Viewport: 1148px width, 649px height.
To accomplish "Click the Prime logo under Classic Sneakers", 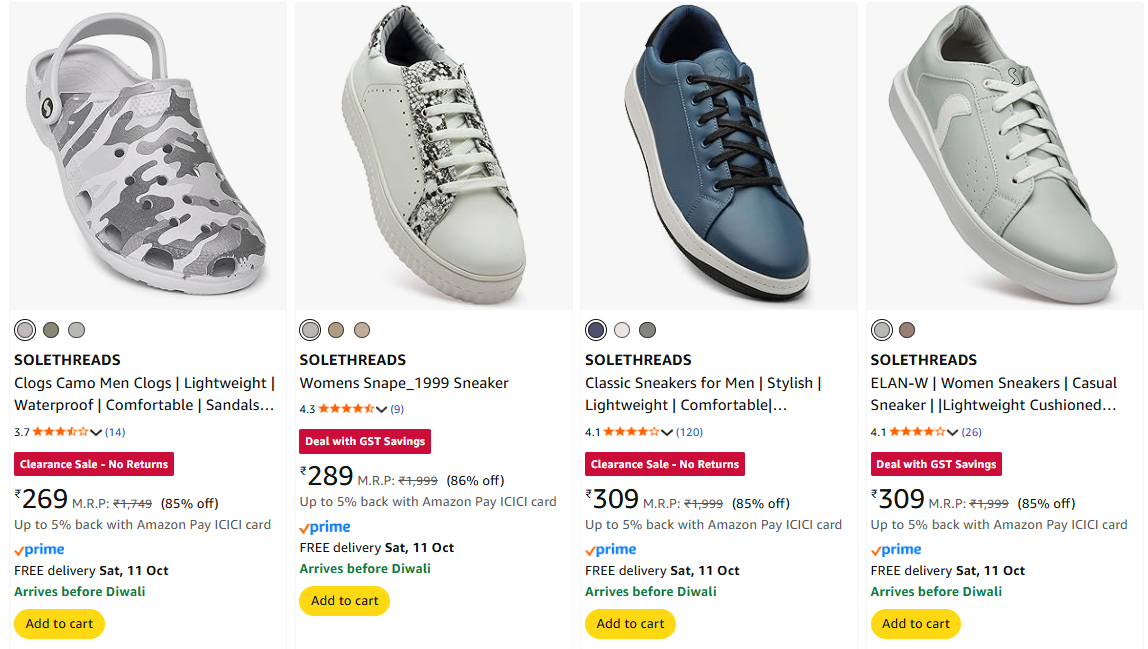I will coord(611,549).
